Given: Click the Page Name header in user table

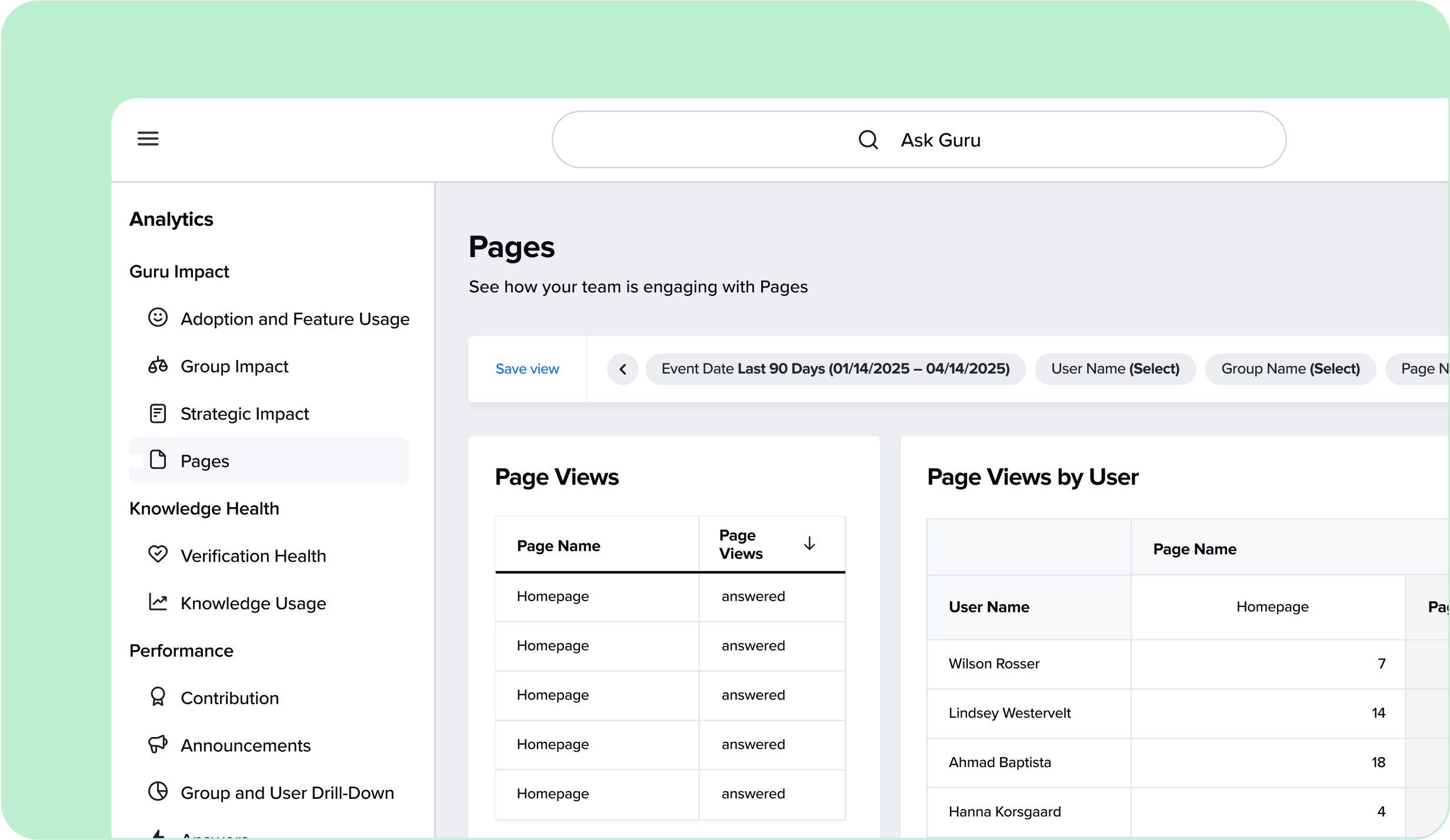Looking at the screenshot, I should (x=1195, y=549).
